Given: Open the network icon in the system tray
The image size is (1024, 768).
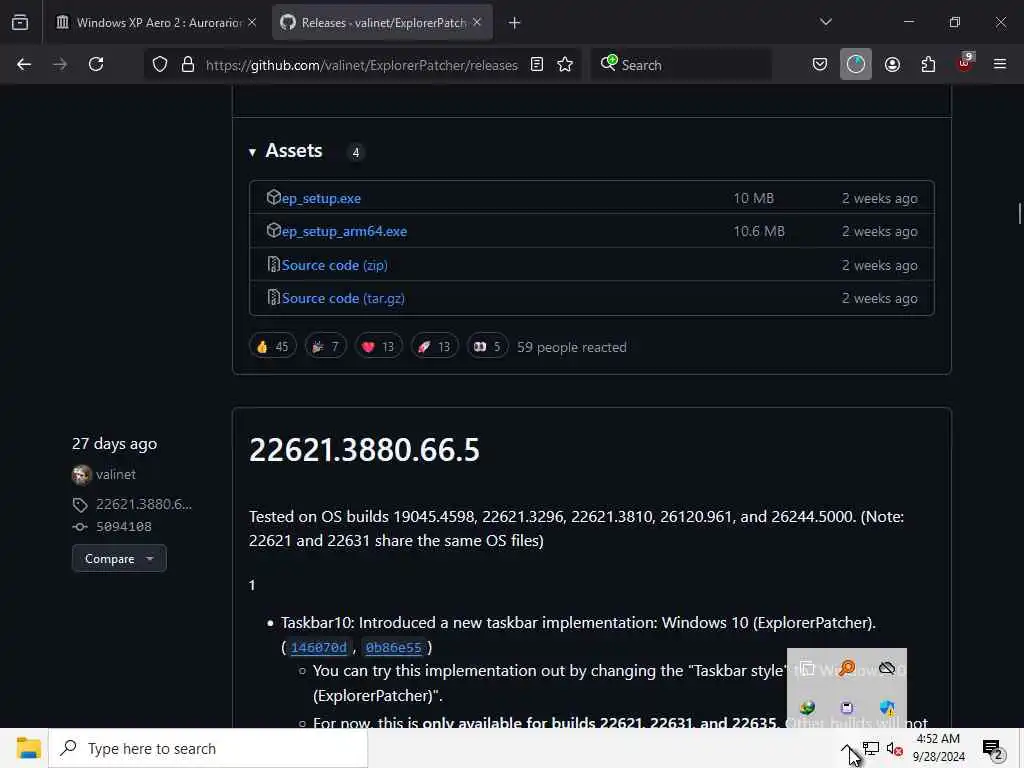Looking at the screenshot, I should (871, 748).
